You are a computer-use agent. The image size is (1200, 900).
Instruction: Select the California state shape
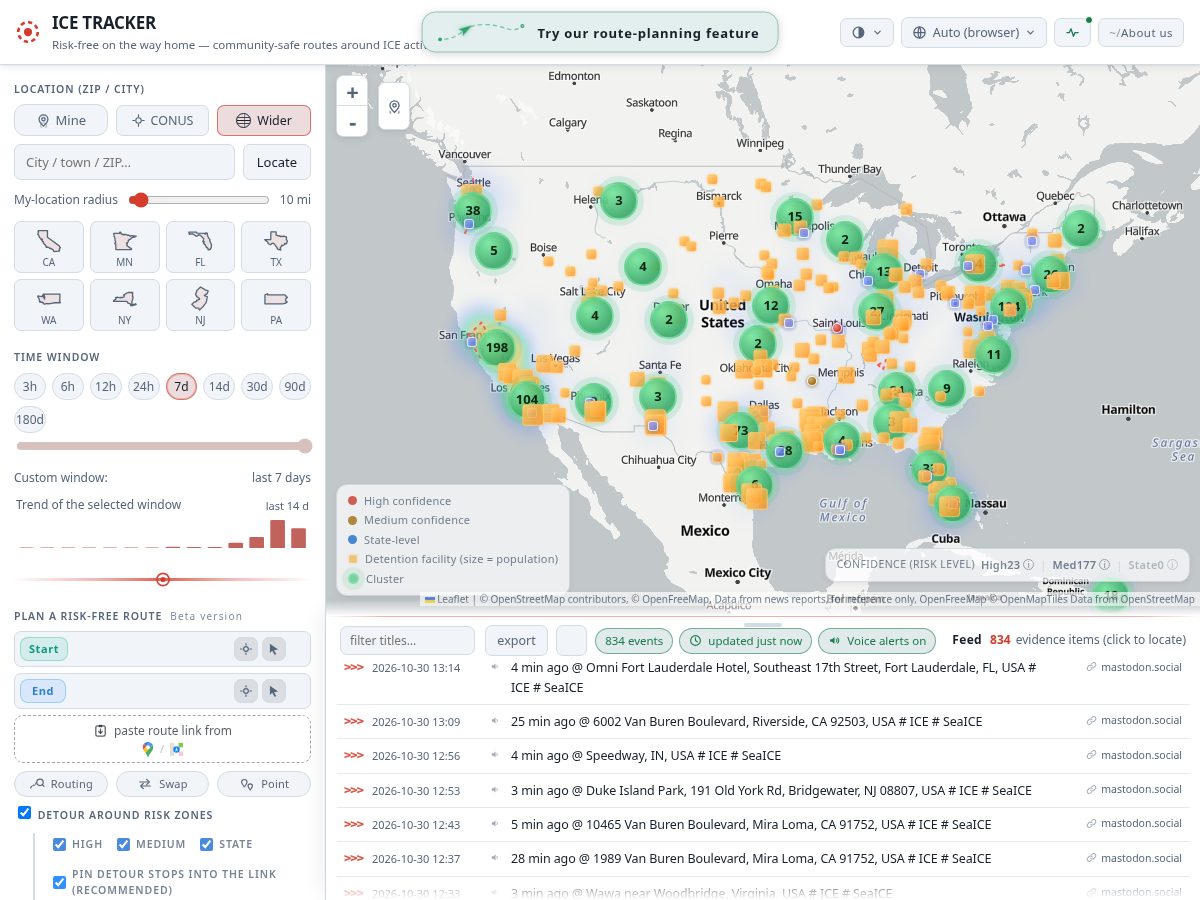(48, 247)
